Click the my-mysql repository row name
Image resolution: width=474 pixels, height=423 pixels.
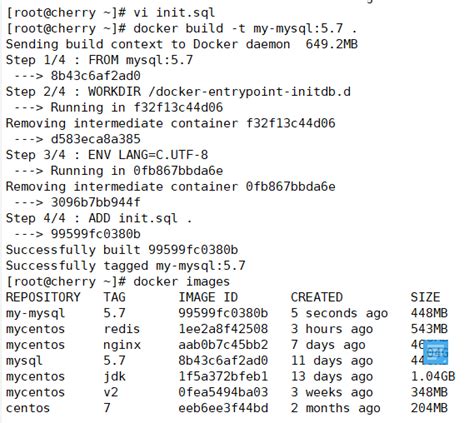tap(36, 313)
